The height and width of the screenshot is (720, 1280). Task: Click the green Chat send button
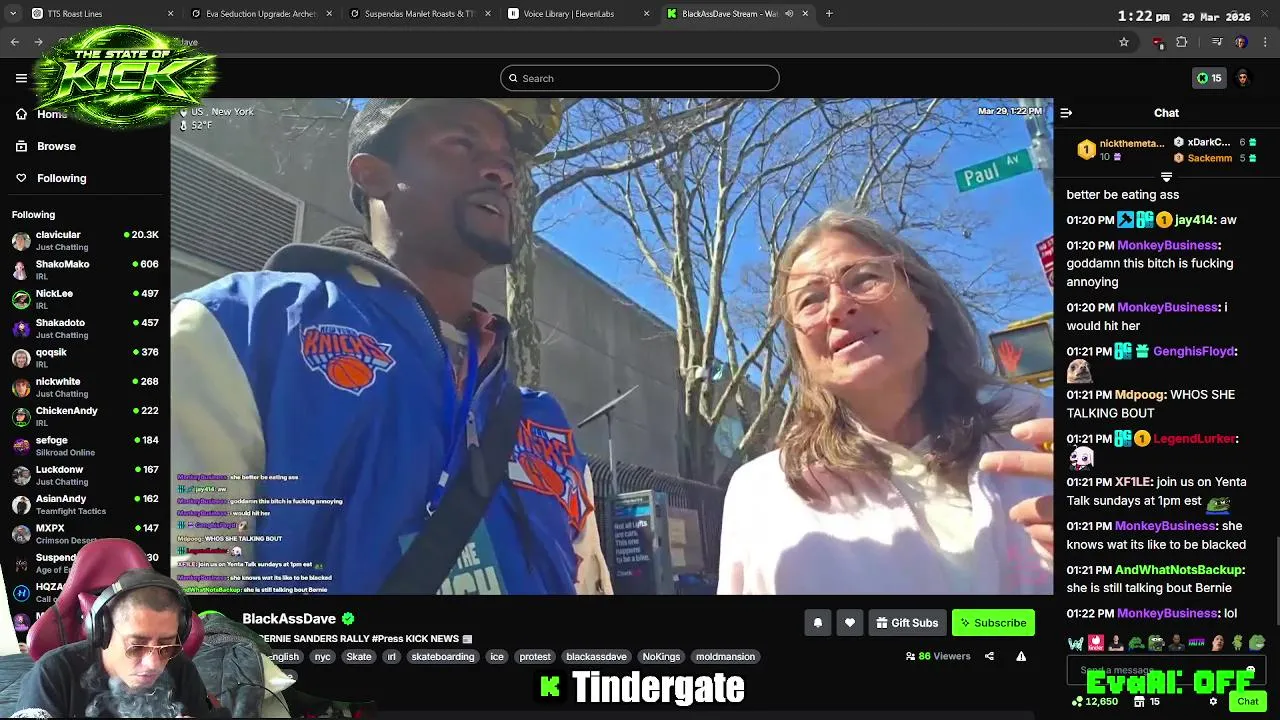1247,702
